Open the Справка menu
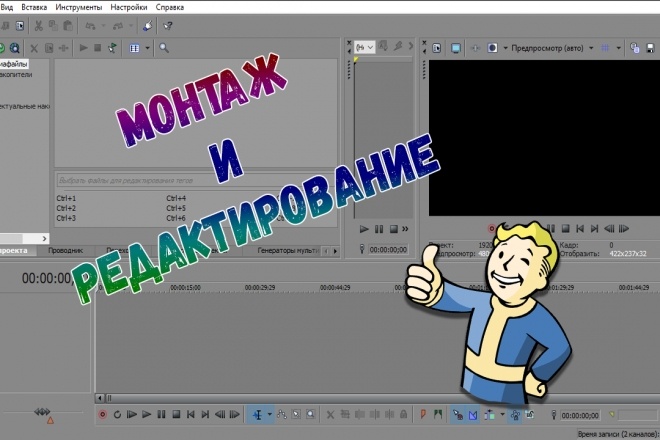The height and width of the screenshot is (440, 660). point(170,7)
